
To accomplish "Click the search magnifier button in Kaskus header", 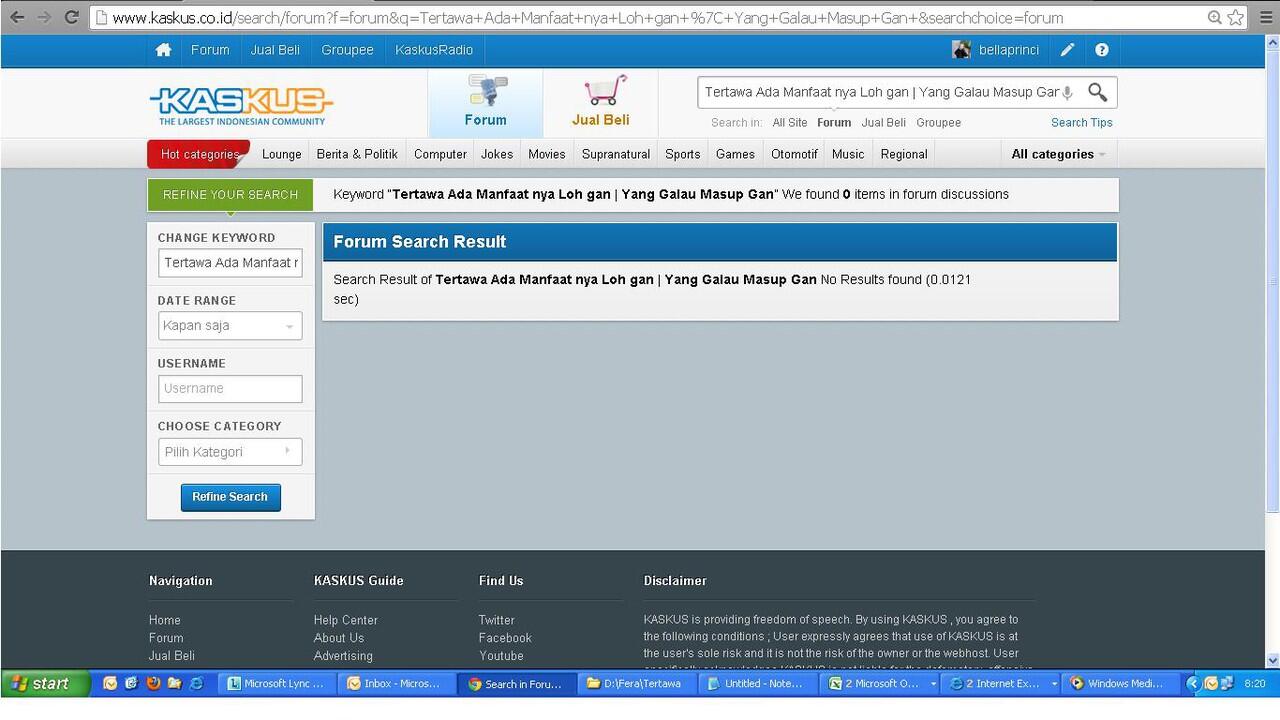I will coord(1097,92).
